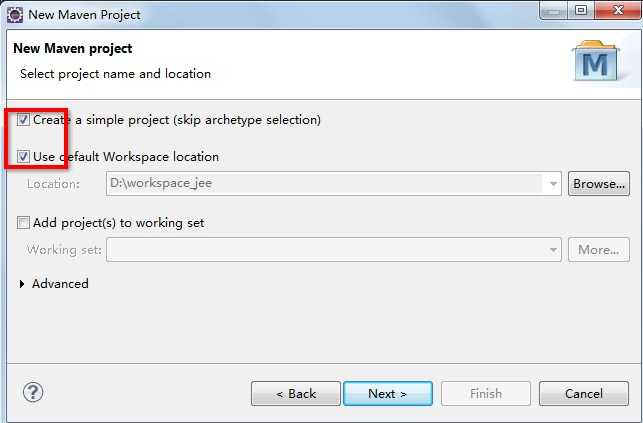Close the dialog with the X button
The width and height of the screenshot is (643, 423).
click(x=618, y=10)
